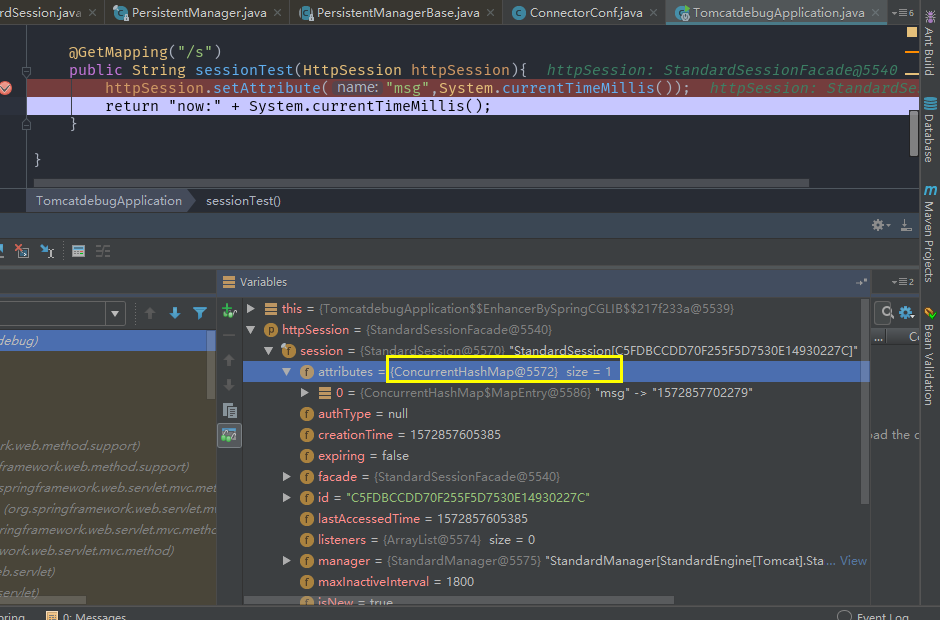Image resolution: width=940 pixels, height=620 pixels.
Task: Open the debug panel settings gear
Action: click(x=879, y=226)
